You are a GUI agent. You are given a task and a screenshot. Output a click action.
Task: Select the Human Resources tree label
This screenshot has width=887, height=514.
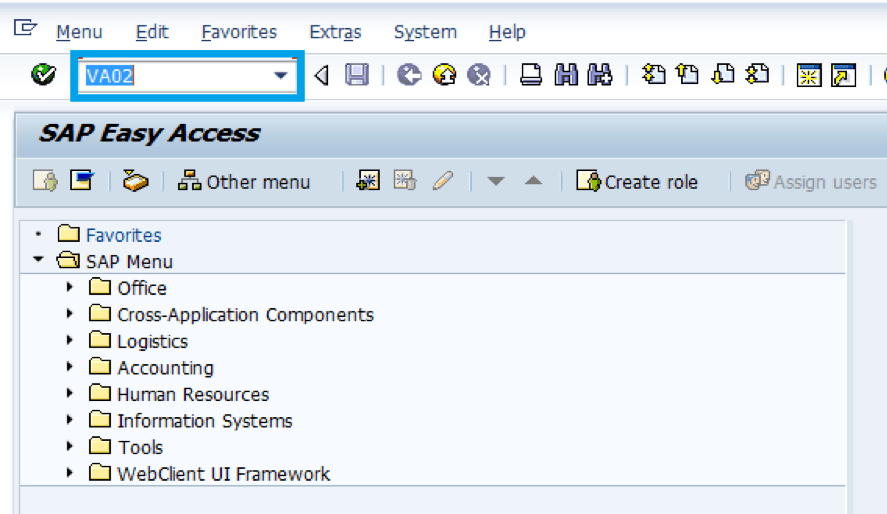pos(193,394)
